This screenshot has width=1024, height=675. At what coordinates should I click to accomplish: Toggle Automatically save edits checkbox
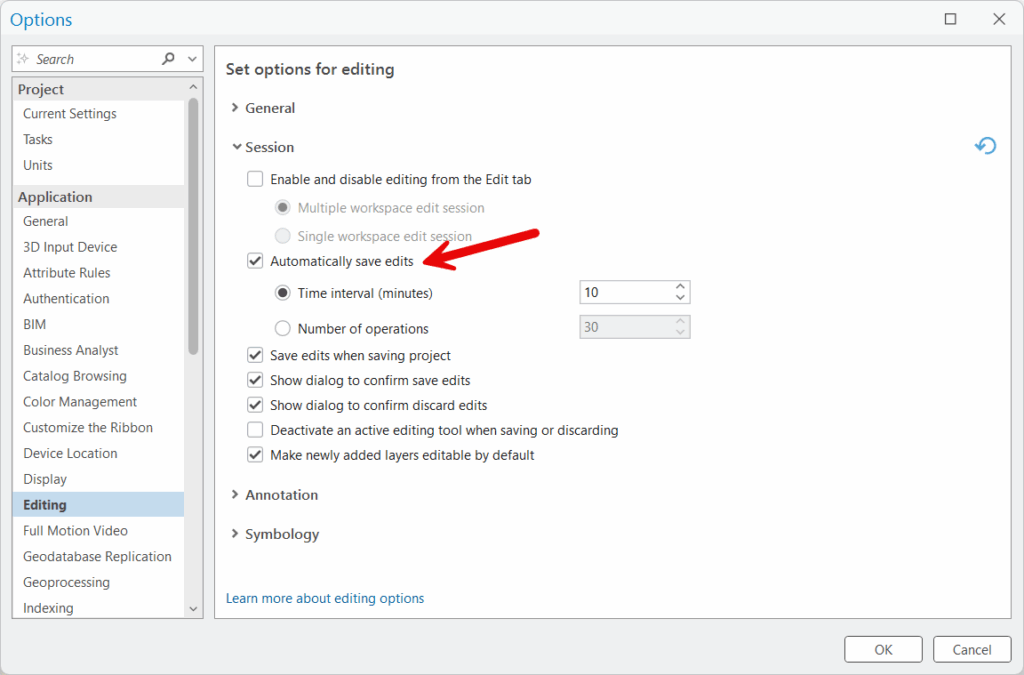click(255, 261)
